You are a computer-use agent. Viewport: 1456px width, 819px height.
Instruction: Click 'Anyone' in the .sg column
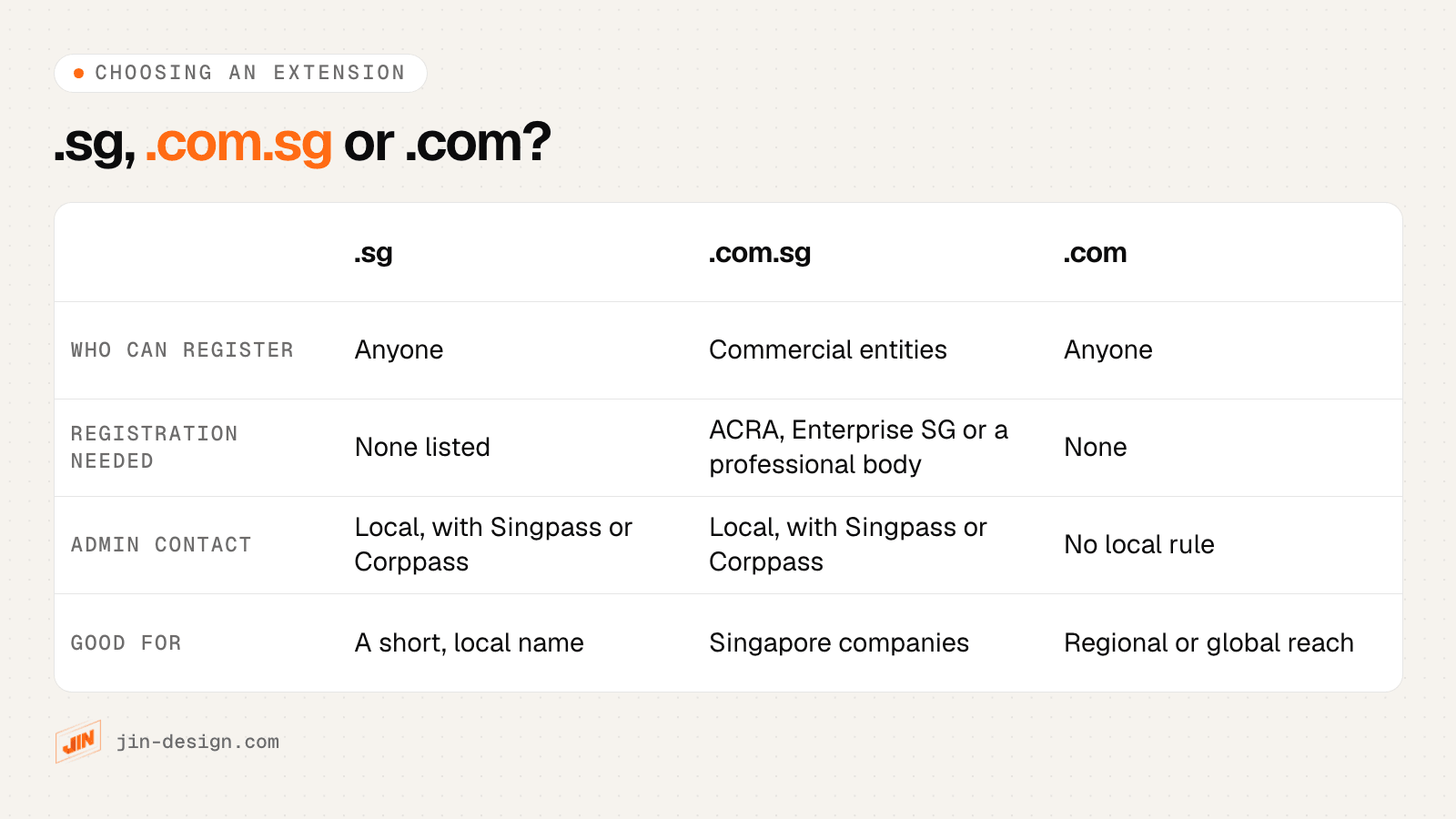pos(399,350)
